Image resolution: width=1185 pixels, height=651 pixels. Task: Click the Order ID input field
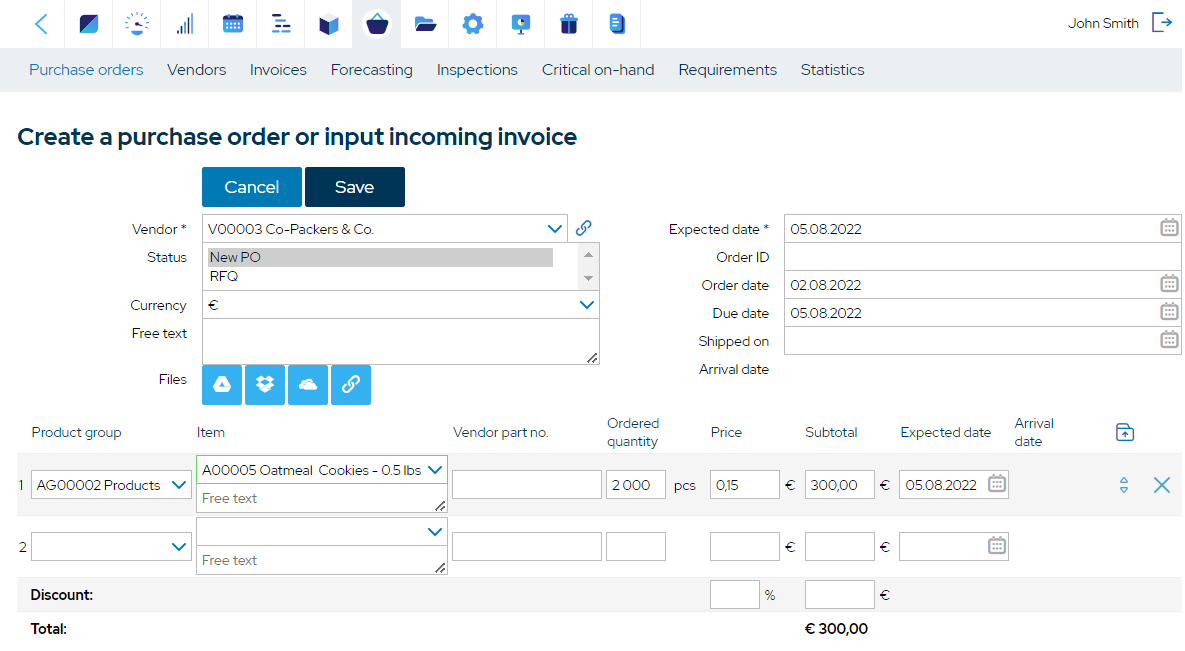pos(982,257)
